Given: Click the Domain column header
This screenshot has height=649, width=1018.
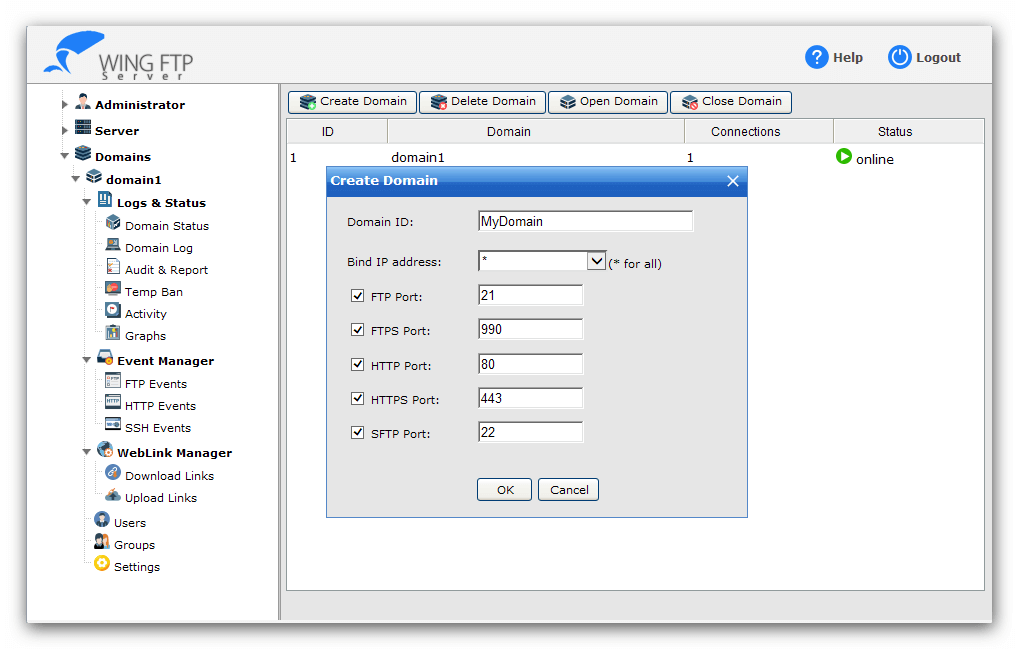Looking at the screenshot, I should click(x=509, y=132).
